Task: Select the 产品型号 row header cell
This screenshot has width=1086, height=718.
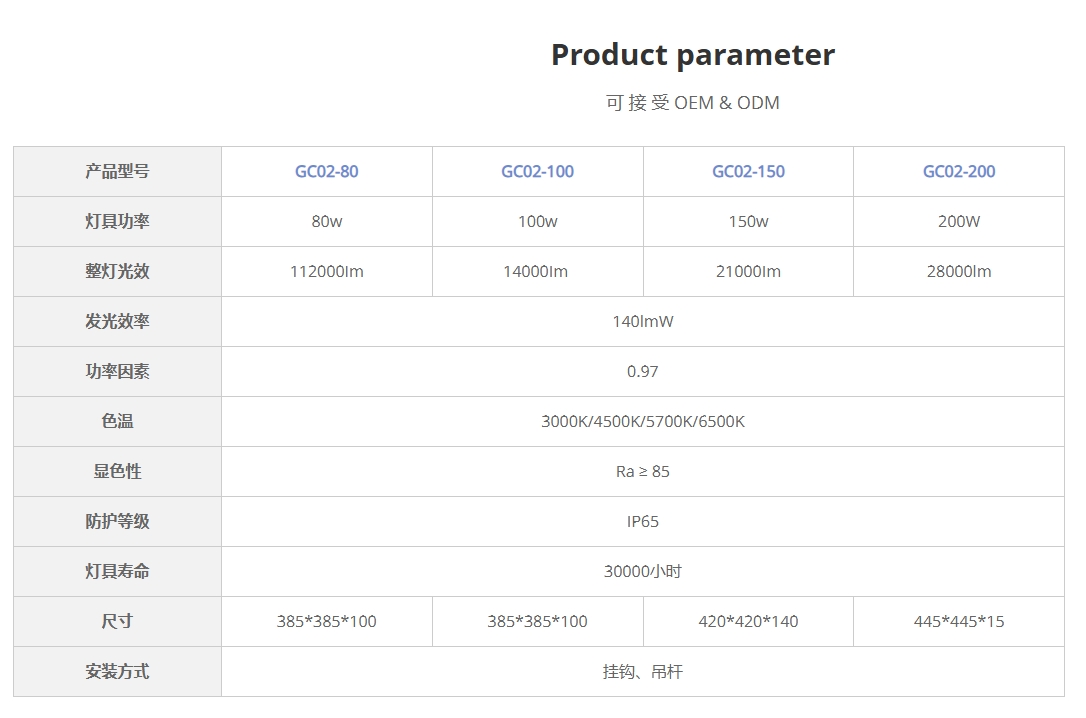Action: [x=117, y=171]
